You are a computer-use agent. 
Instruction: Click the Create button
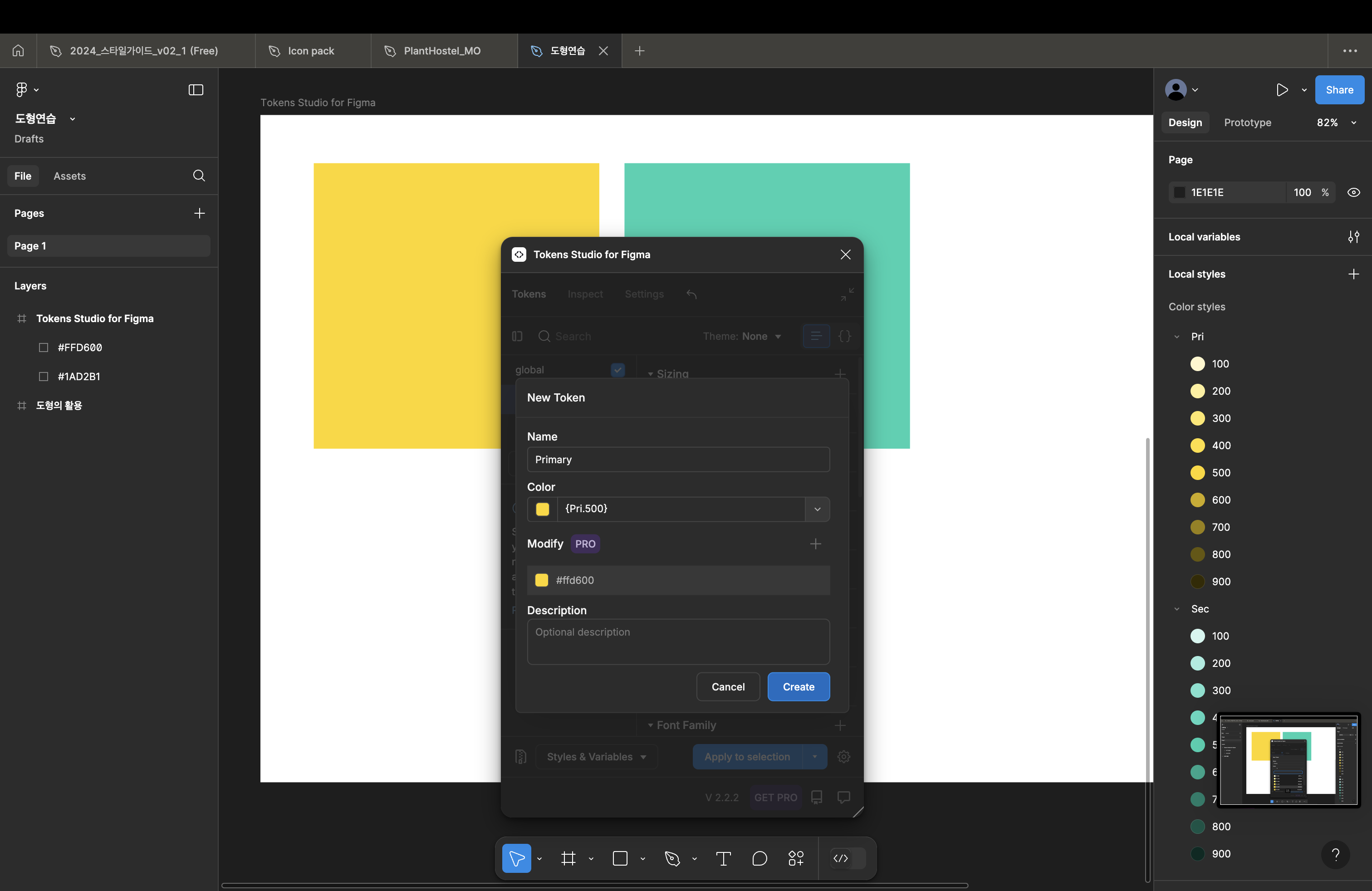[x=799, y=687]
